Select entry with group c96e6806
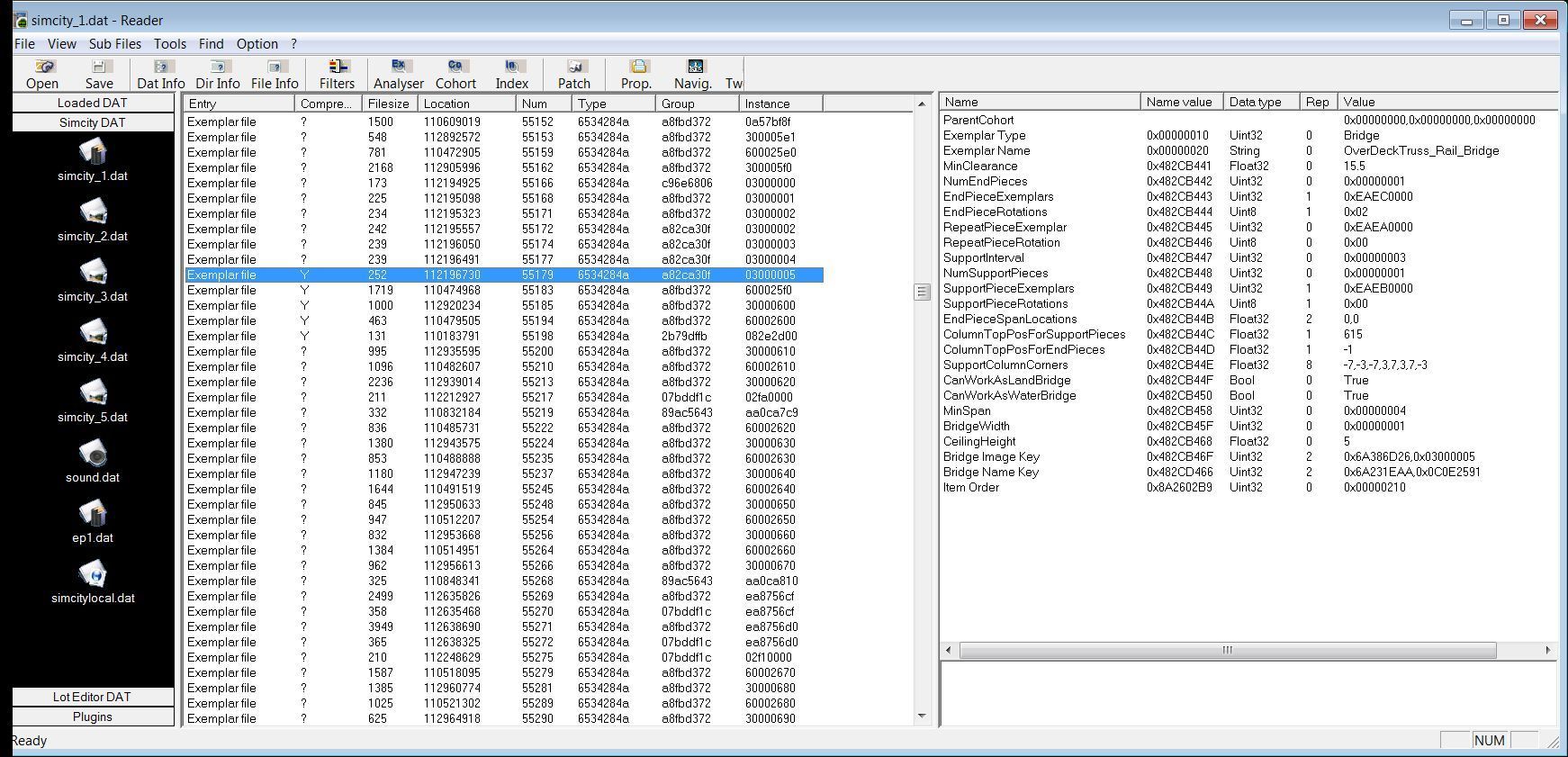The image size is (1568, 757). [503, 183]
